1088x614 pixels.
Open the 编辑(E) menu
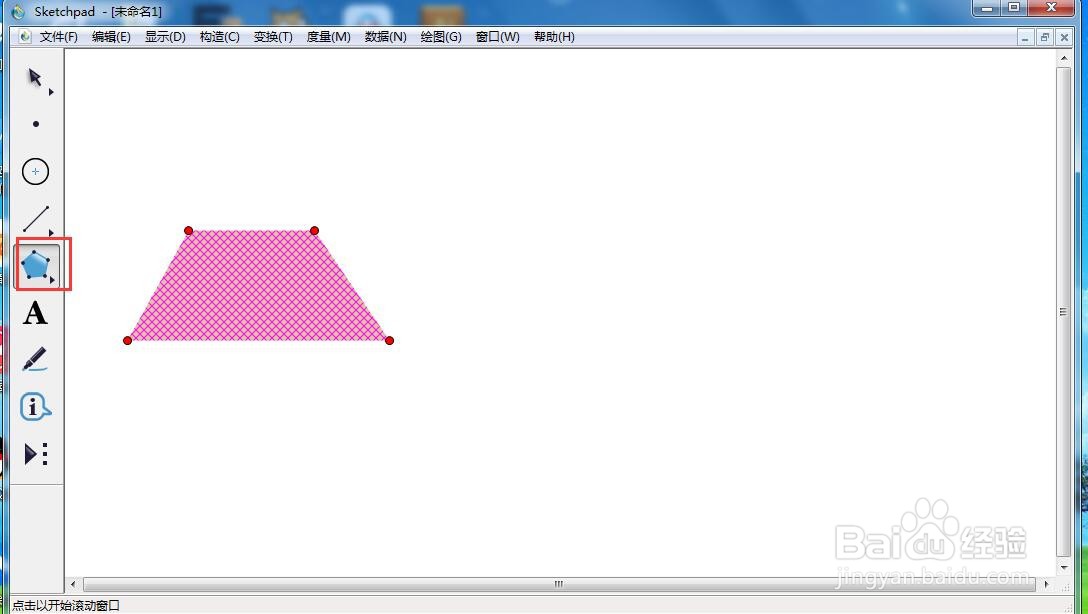click(111, 37)
